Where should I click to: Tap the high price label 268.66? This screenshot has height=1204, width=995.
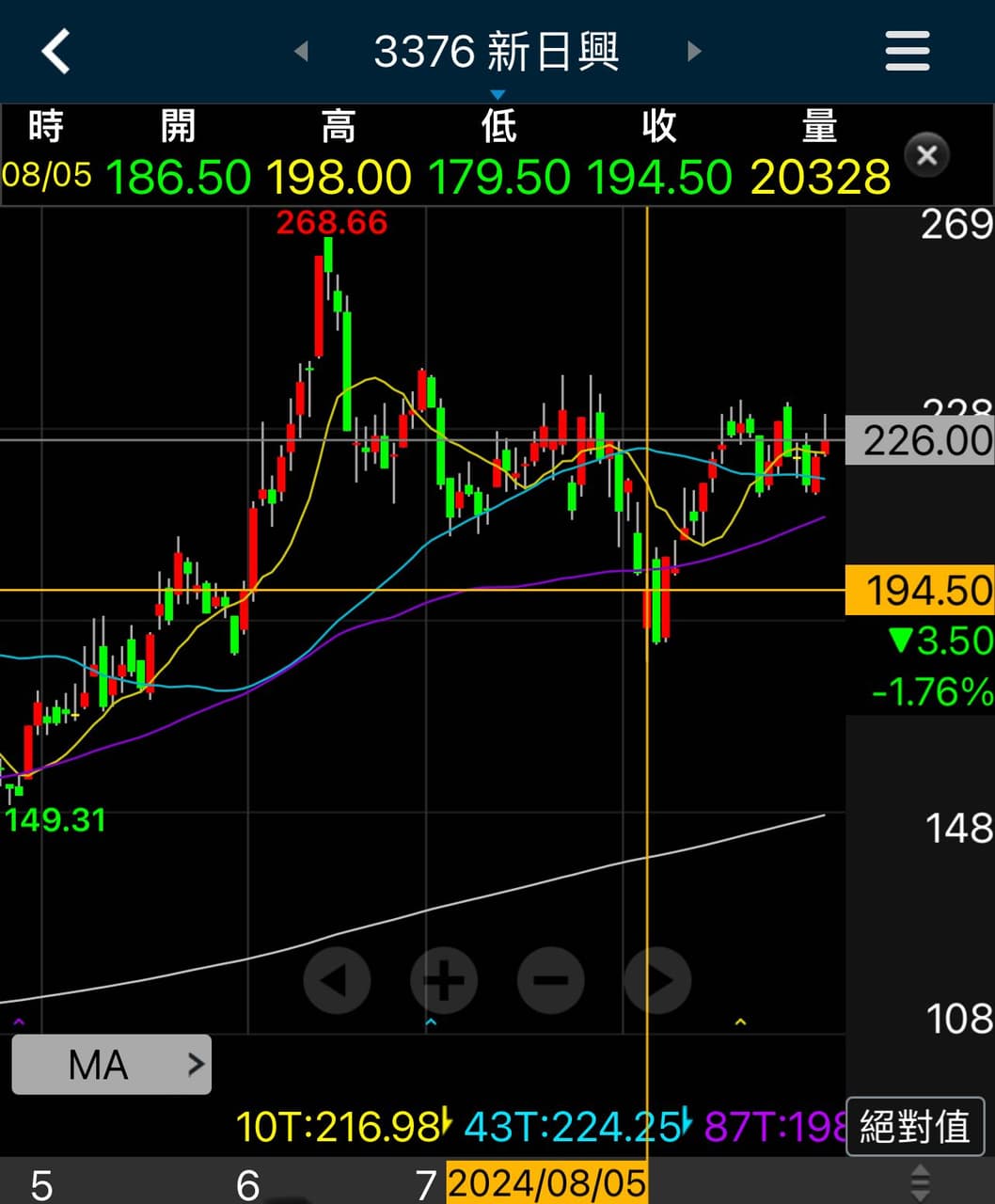coord(331,223)
